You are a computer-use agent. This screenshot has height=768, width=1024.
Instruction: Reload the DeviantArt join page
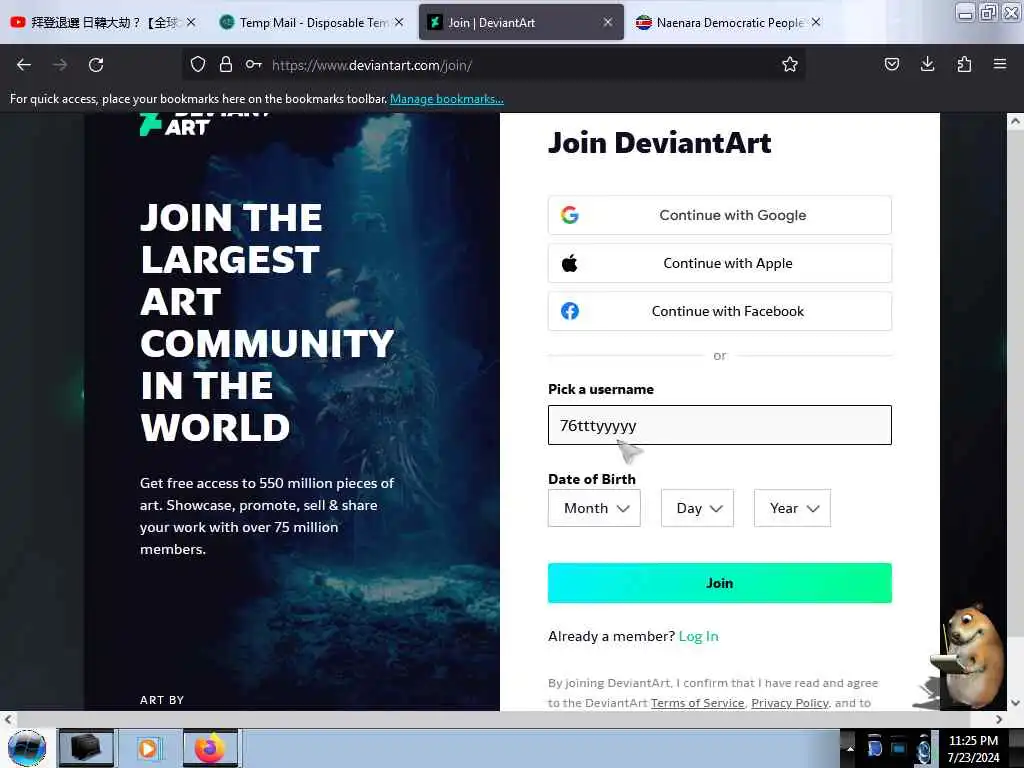[x=96, y=65]
